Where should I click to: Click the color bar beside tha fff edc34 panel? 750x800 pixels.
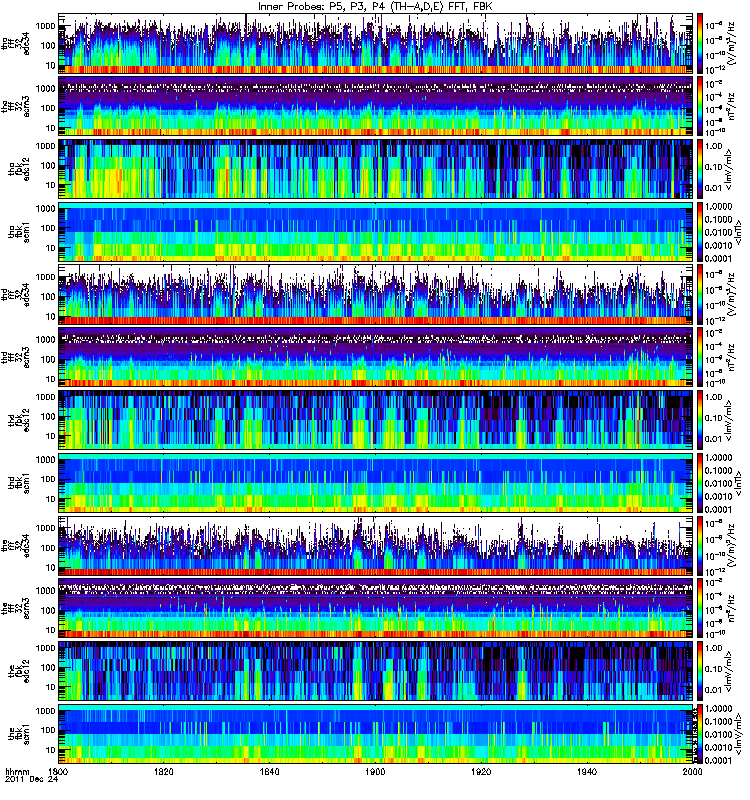[700, 43]
